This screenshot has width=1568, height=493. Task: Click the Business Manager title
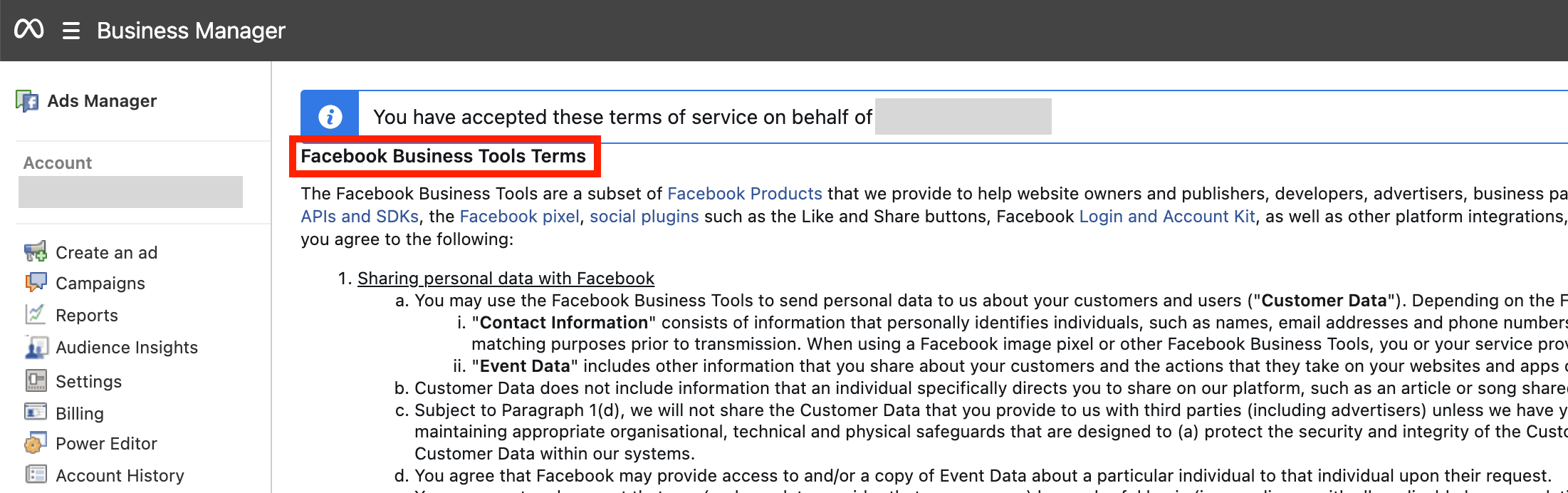coord(191,30)
